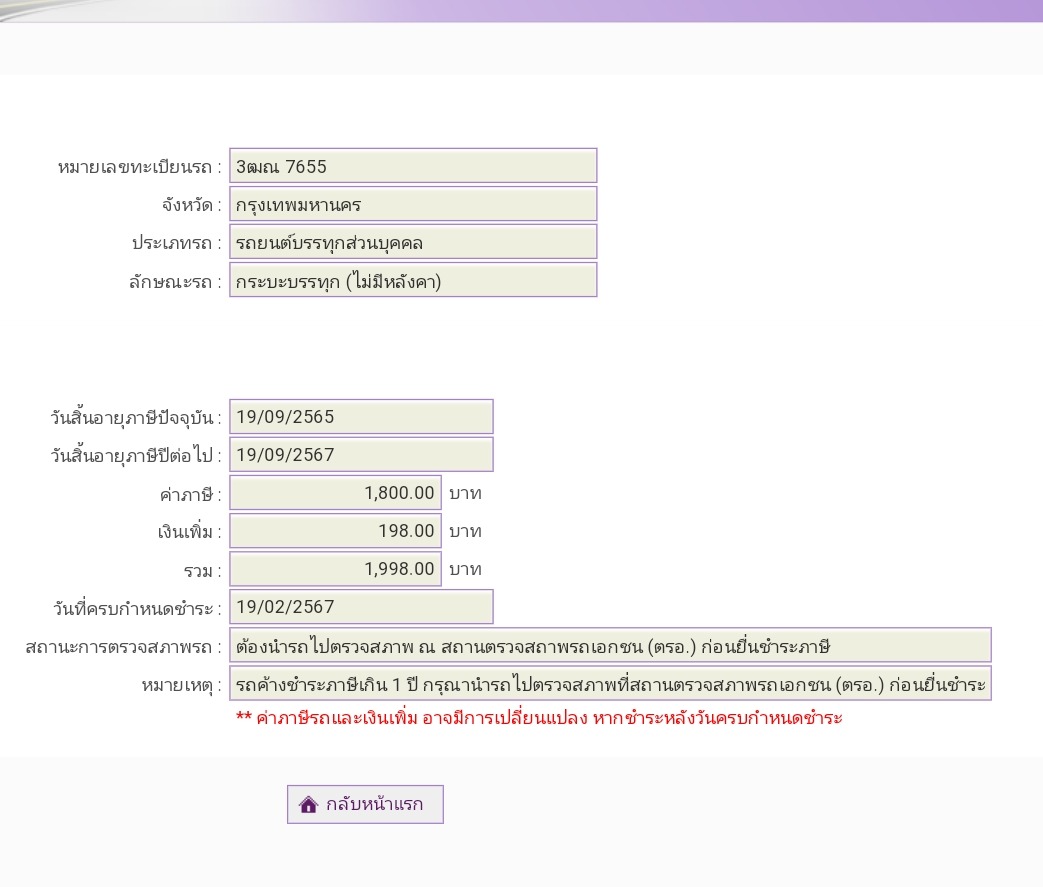Image resolution: width=1043 pixels, height=887 pixels.
Task: Click the label หมายเหตุ
Action: (x=181, y=685)
